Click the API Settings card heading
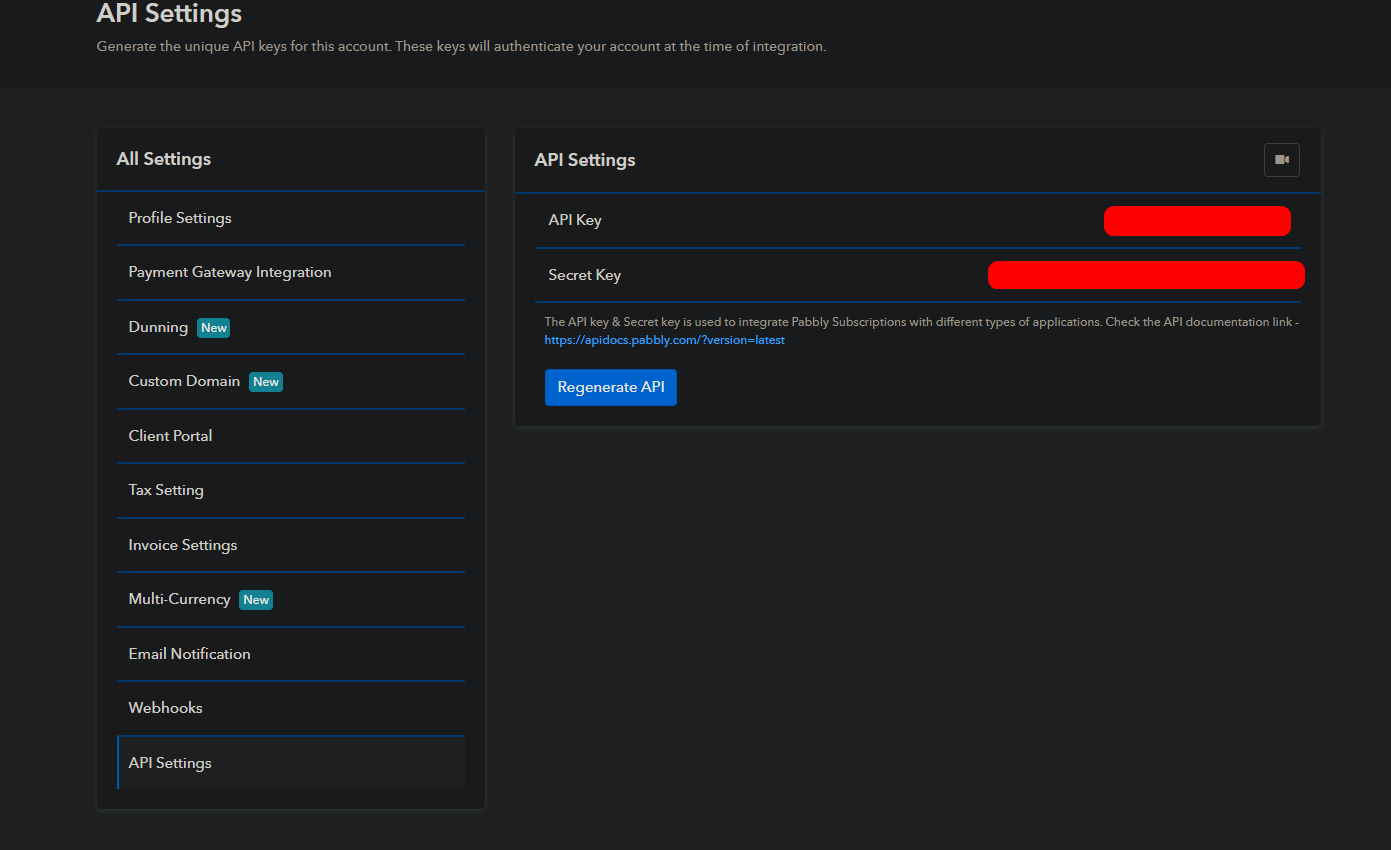This screenshot has width=1391, height=850. click(585, 160)
